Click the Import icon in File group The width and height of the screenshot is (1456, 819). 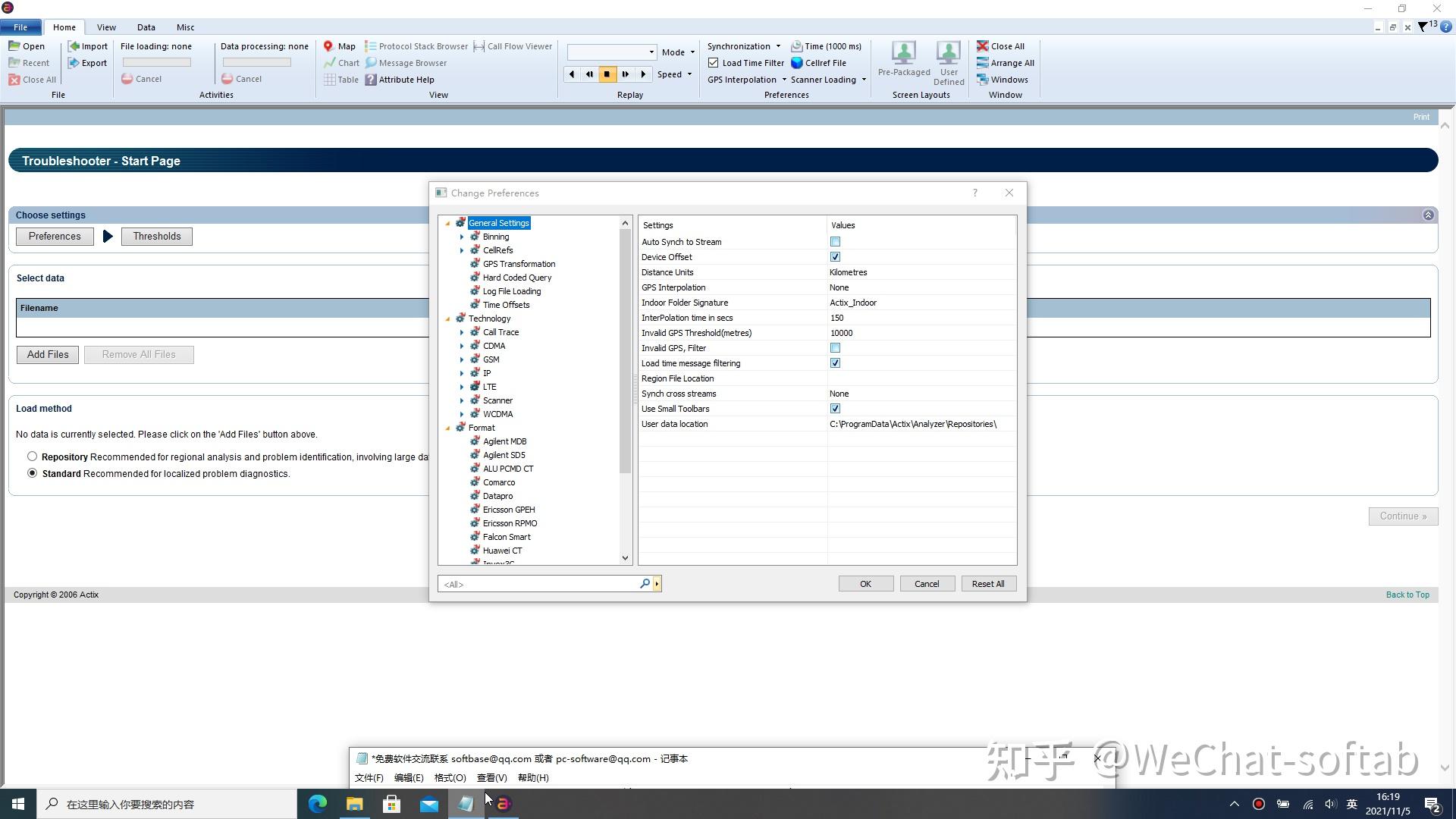[74, 46]
